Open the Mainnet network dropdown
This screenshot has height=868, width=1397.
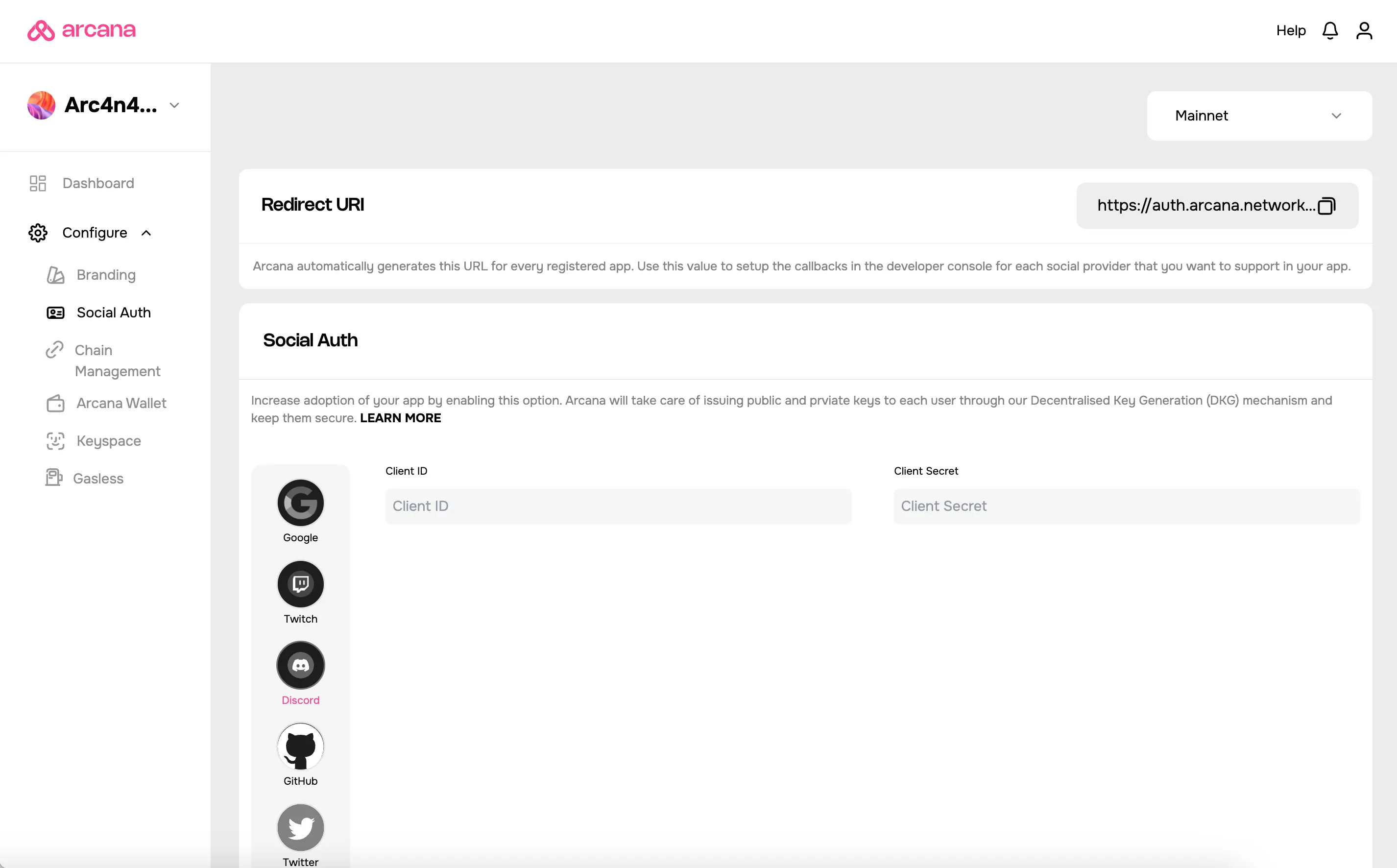(1259, 116)
